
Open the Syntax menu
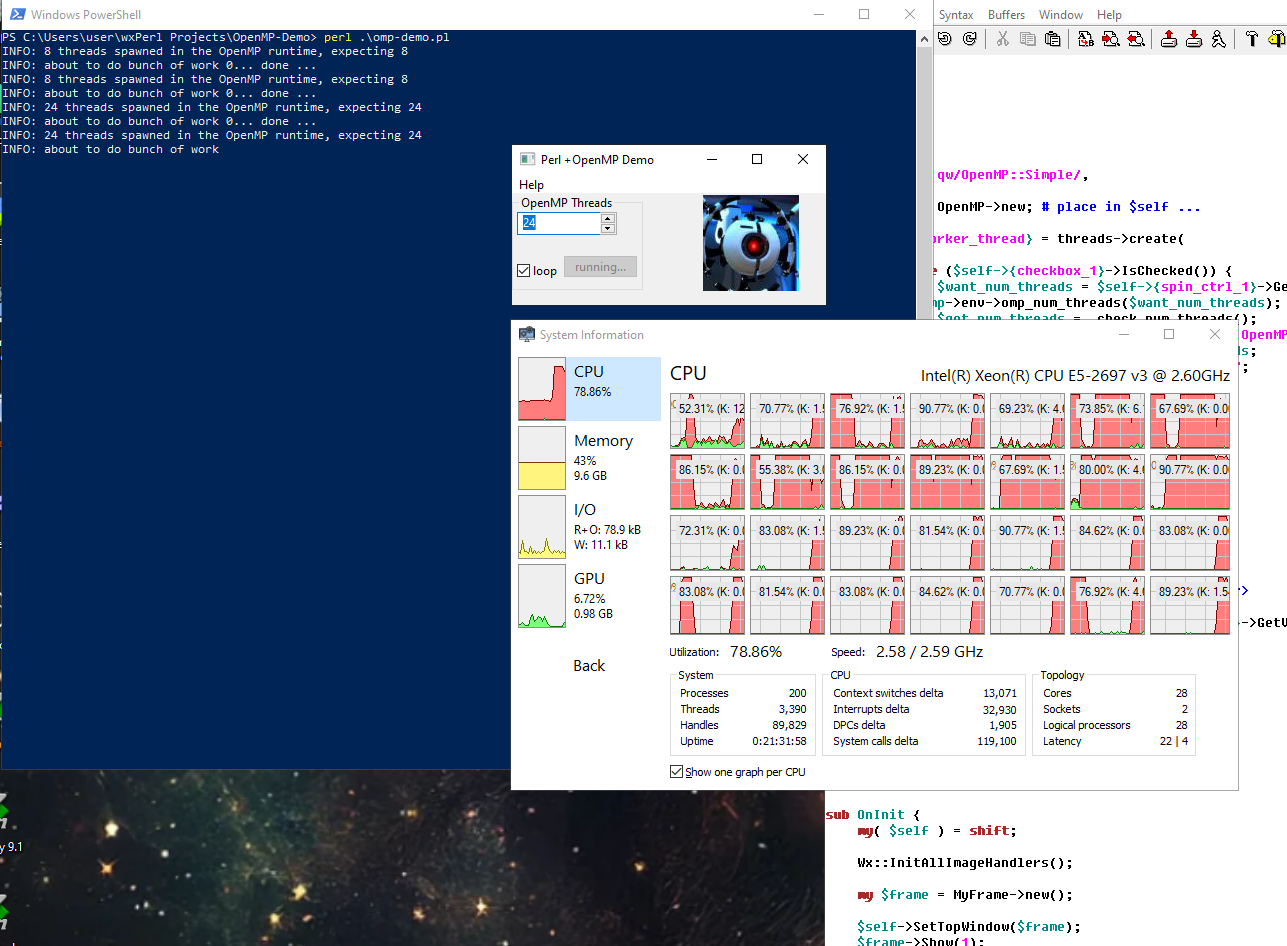pyautogui.click(x=955, y=15)
